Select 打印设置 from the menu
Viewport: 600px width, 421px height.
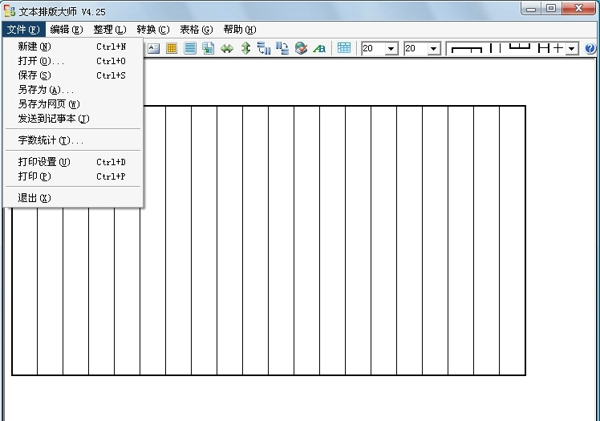44,162
